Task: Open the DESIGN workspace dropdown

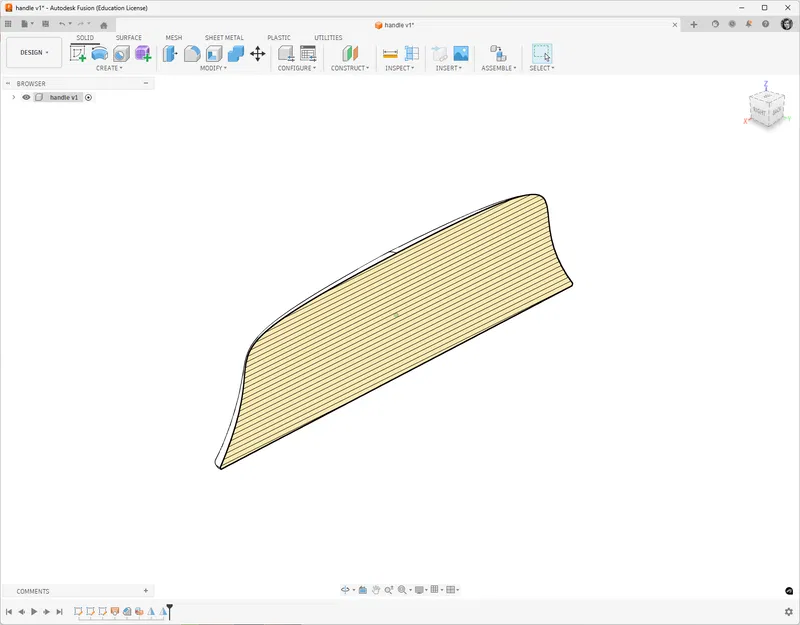Action: pos(34,53)
